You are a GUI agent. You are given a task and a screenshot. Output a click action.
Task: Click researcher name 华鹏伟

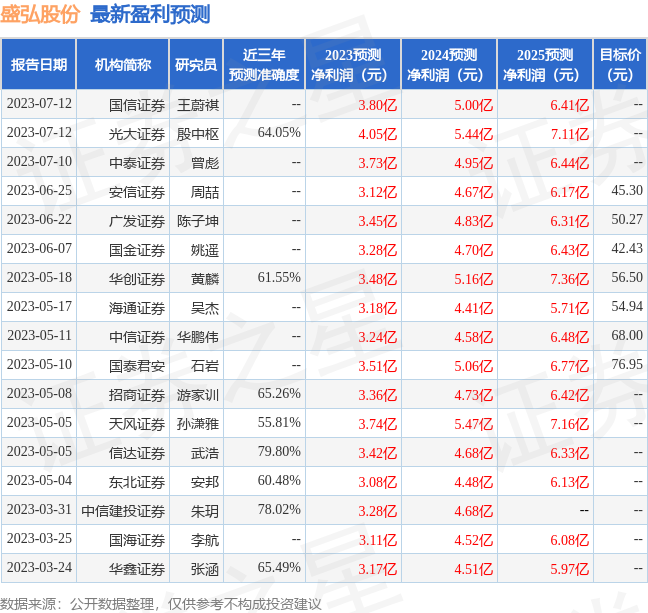198,337
